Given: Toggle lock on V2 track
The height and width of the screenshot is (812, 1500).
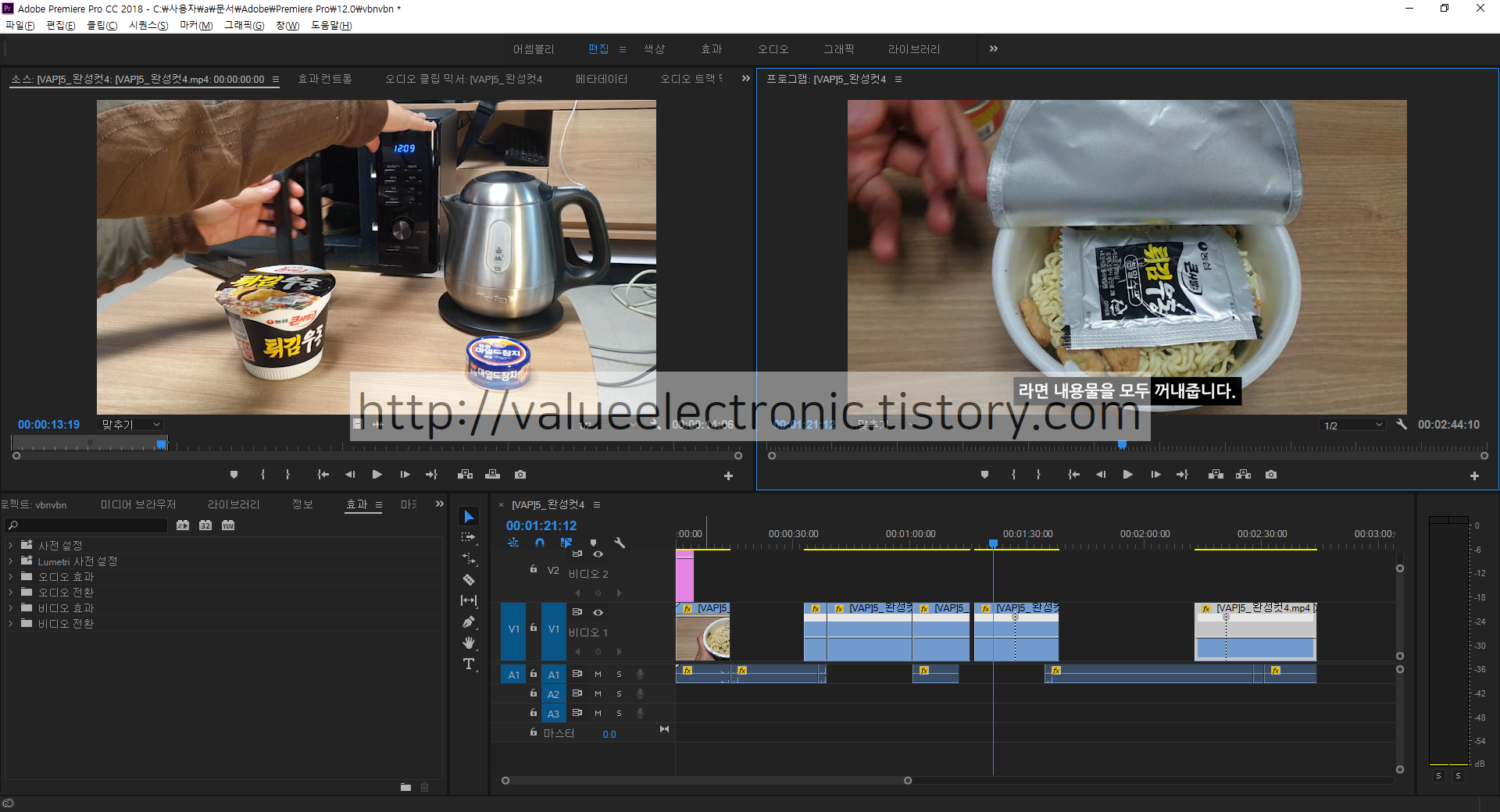Looking at the screenshot, I should tap(534, 570).
